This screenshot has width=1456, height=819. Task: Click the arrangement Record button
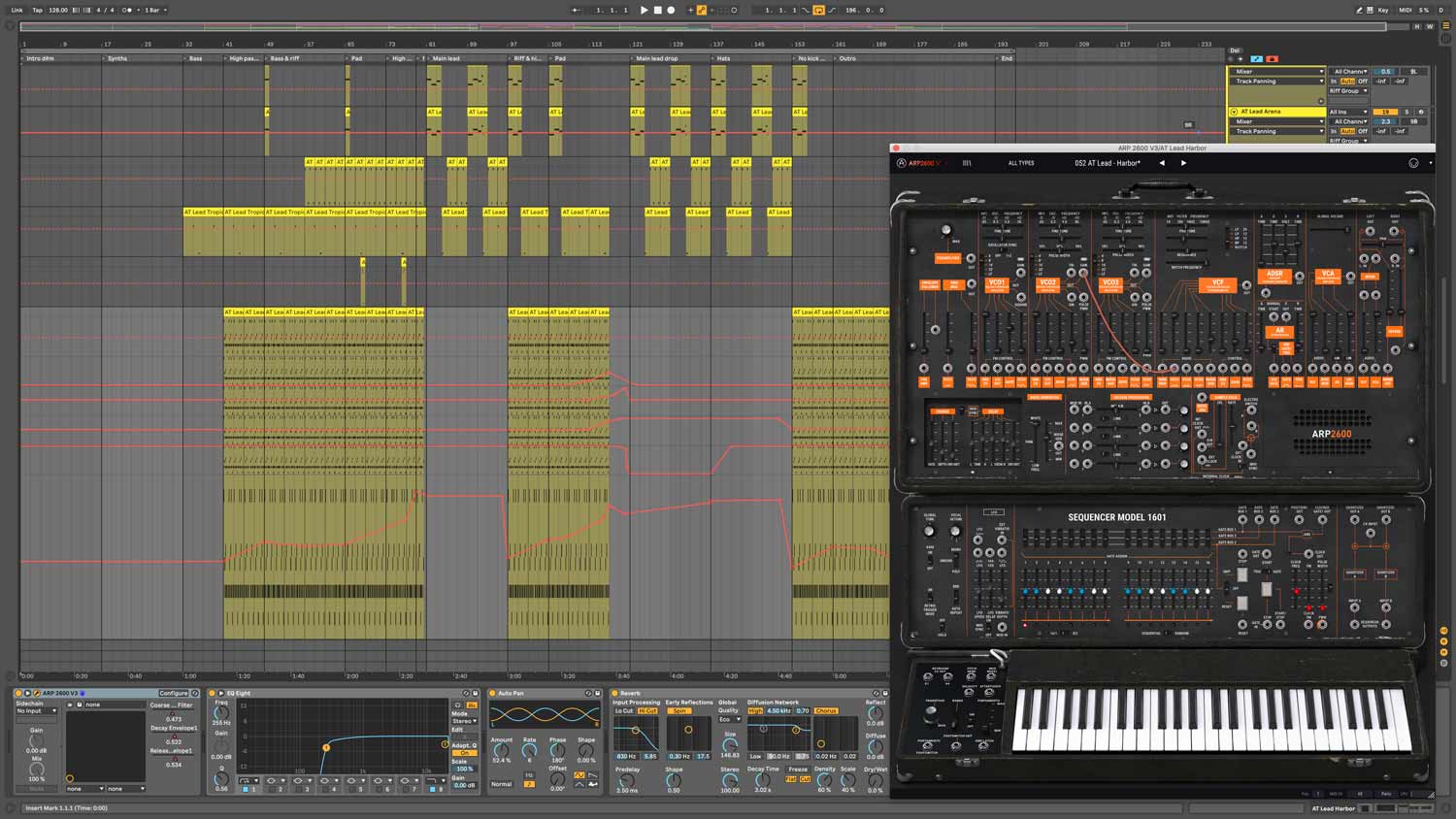coord(671,10)
